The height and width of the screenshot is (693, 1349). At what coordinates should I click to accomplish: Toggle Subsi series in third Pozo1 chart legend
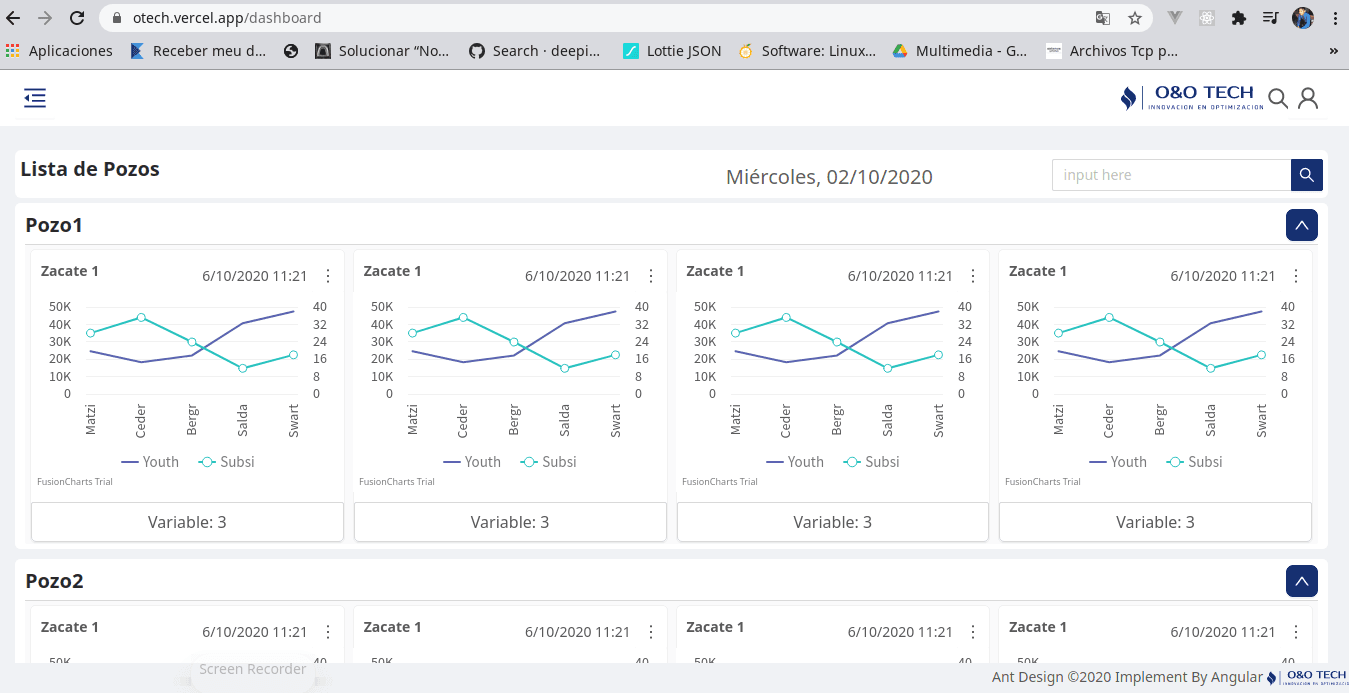[x=872, y=462]
